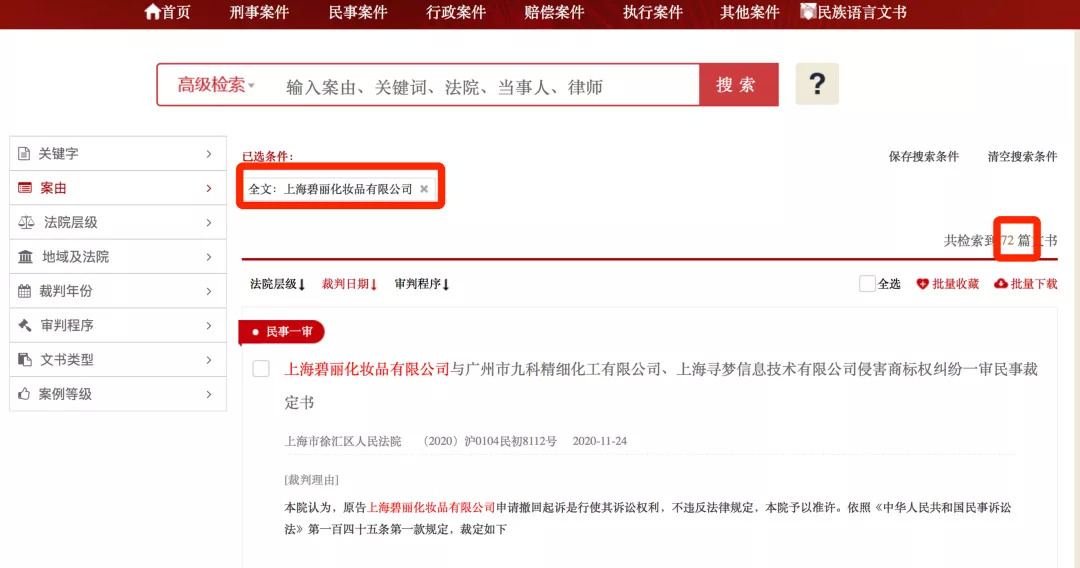This screenshot has height=568, width=1080.
Task: Go to 首页 home icon
Action: point(152,12)
